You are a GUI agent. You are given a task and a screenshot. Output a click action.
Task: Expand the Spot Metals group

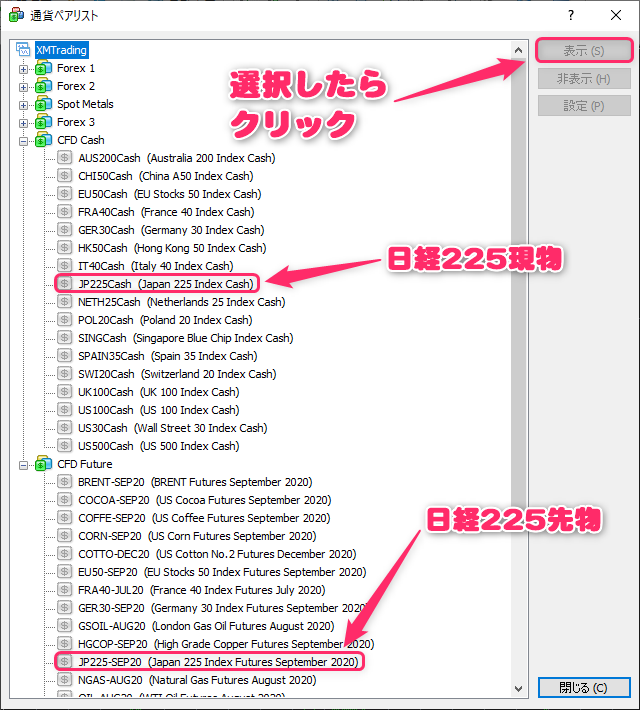click(x=24, y=106)
